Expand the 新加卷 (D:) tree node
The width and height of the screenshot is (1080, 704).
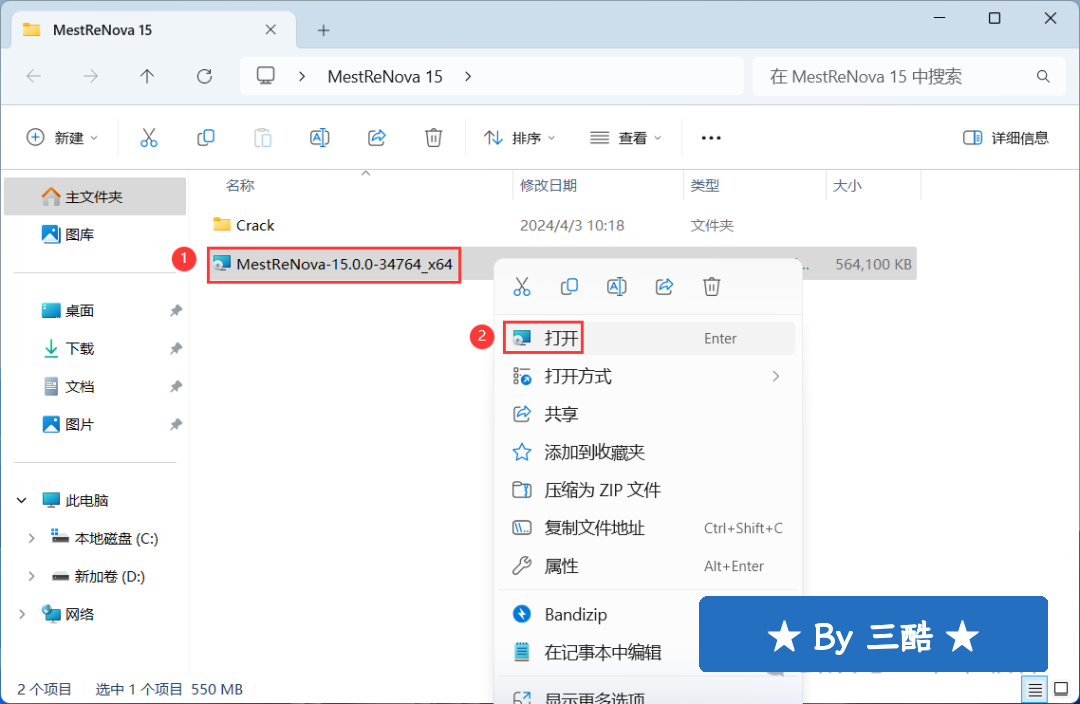(31, 577)
